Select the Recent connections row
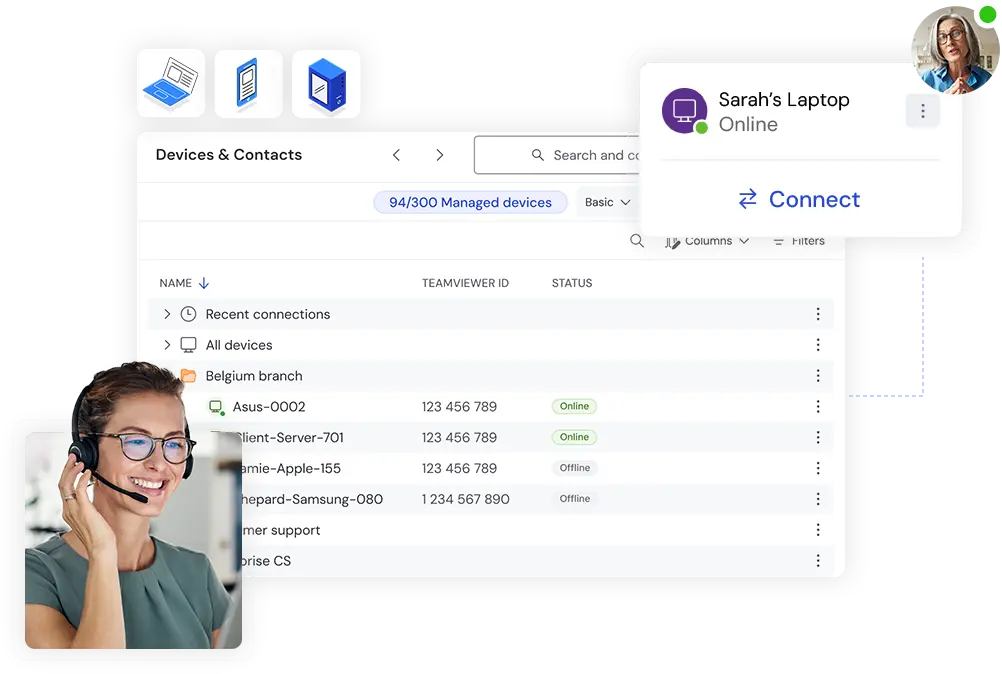The width and height of the screenshot is (1002, 674). click(491, 314)
